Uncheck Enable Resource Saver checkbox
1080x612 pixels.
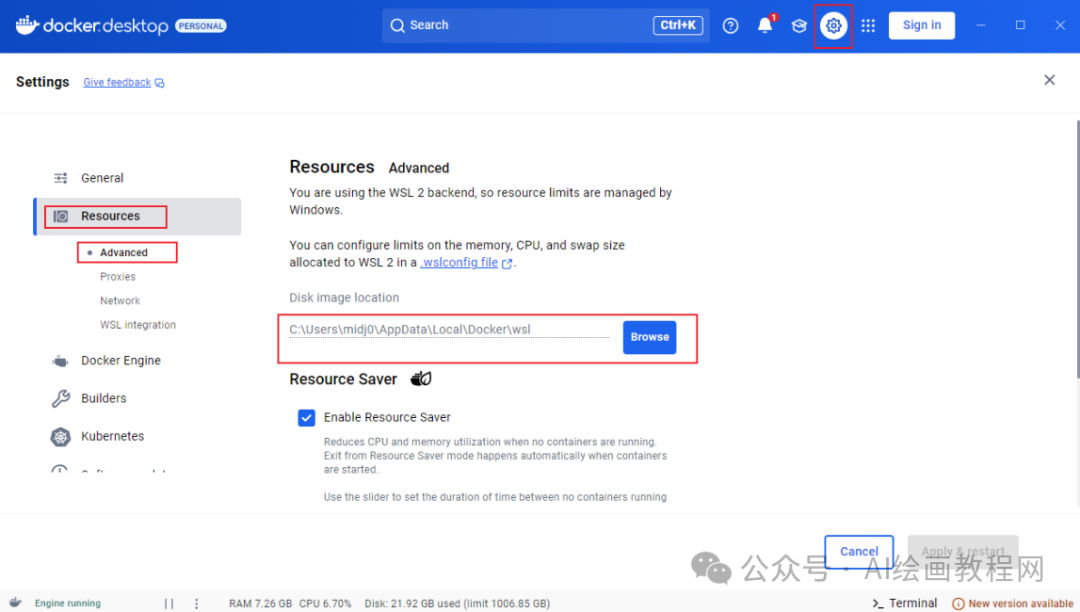point(307,418)
